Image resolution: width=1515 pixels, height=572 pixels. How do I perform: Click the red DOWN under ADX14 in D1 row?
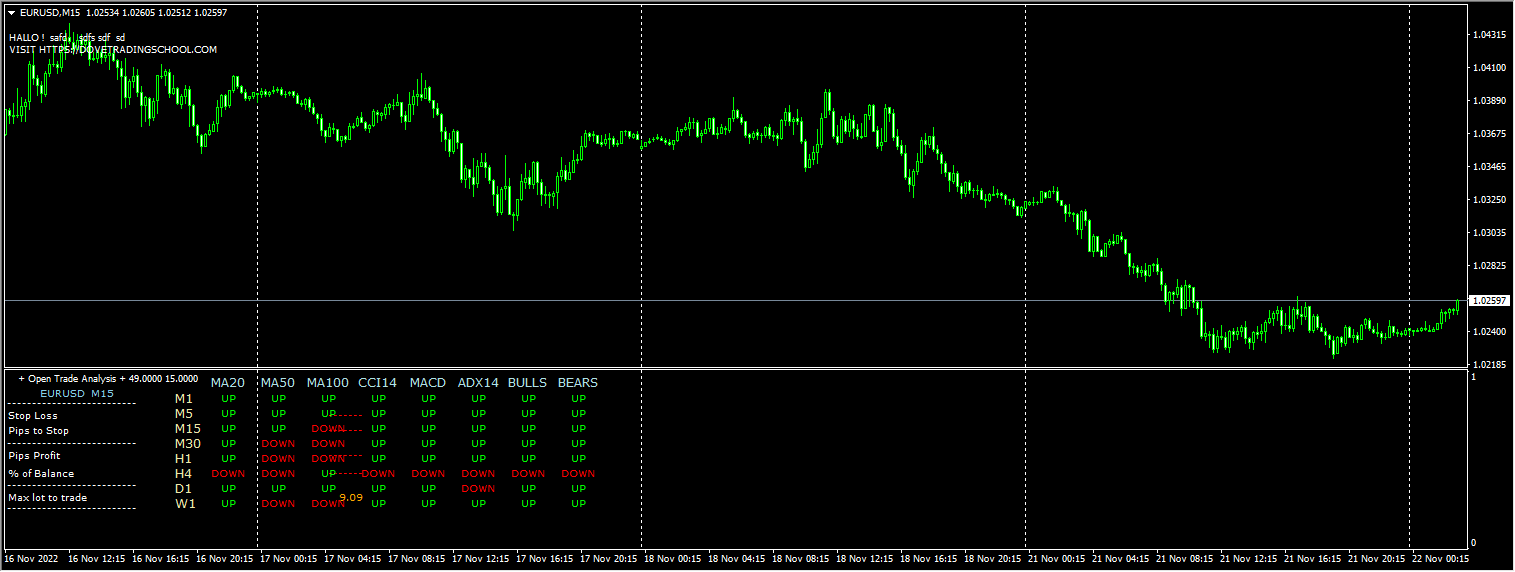coord(478,489)
